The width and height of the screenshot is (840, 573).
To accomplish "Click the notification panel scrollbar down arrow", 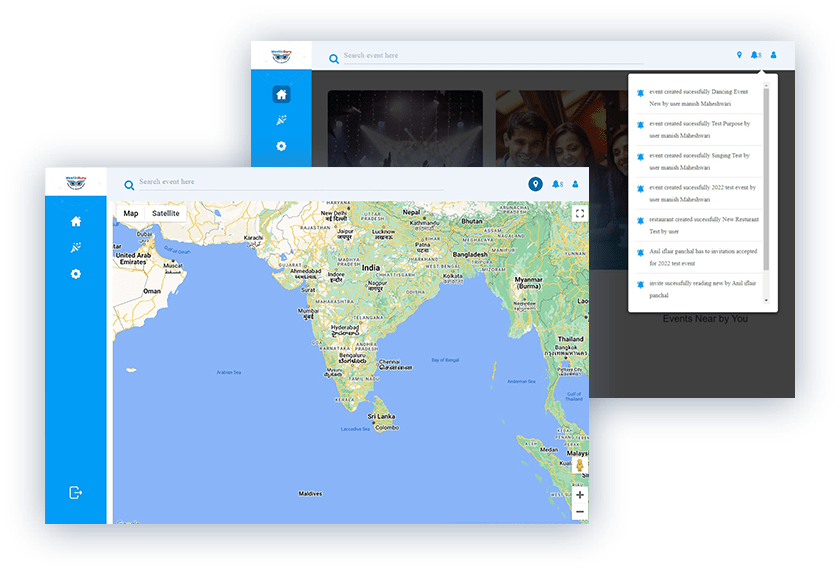I will 766,300.
